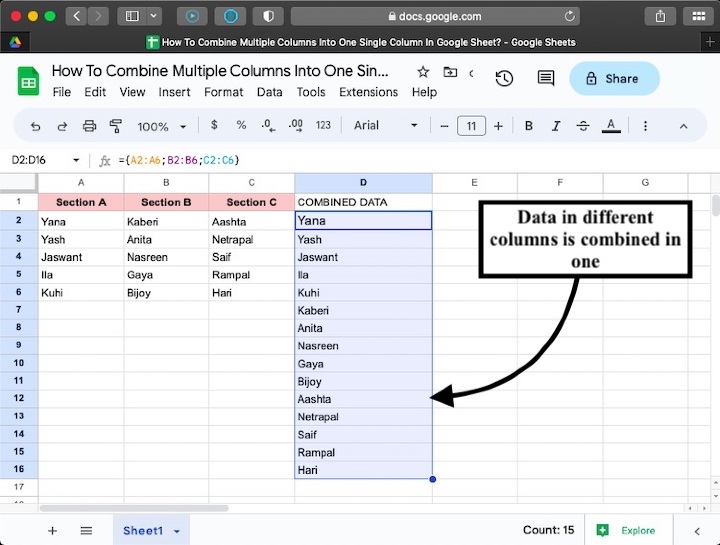Open the Extensions menu
This screenshot has height=545, width=720.
coord(368,92)
